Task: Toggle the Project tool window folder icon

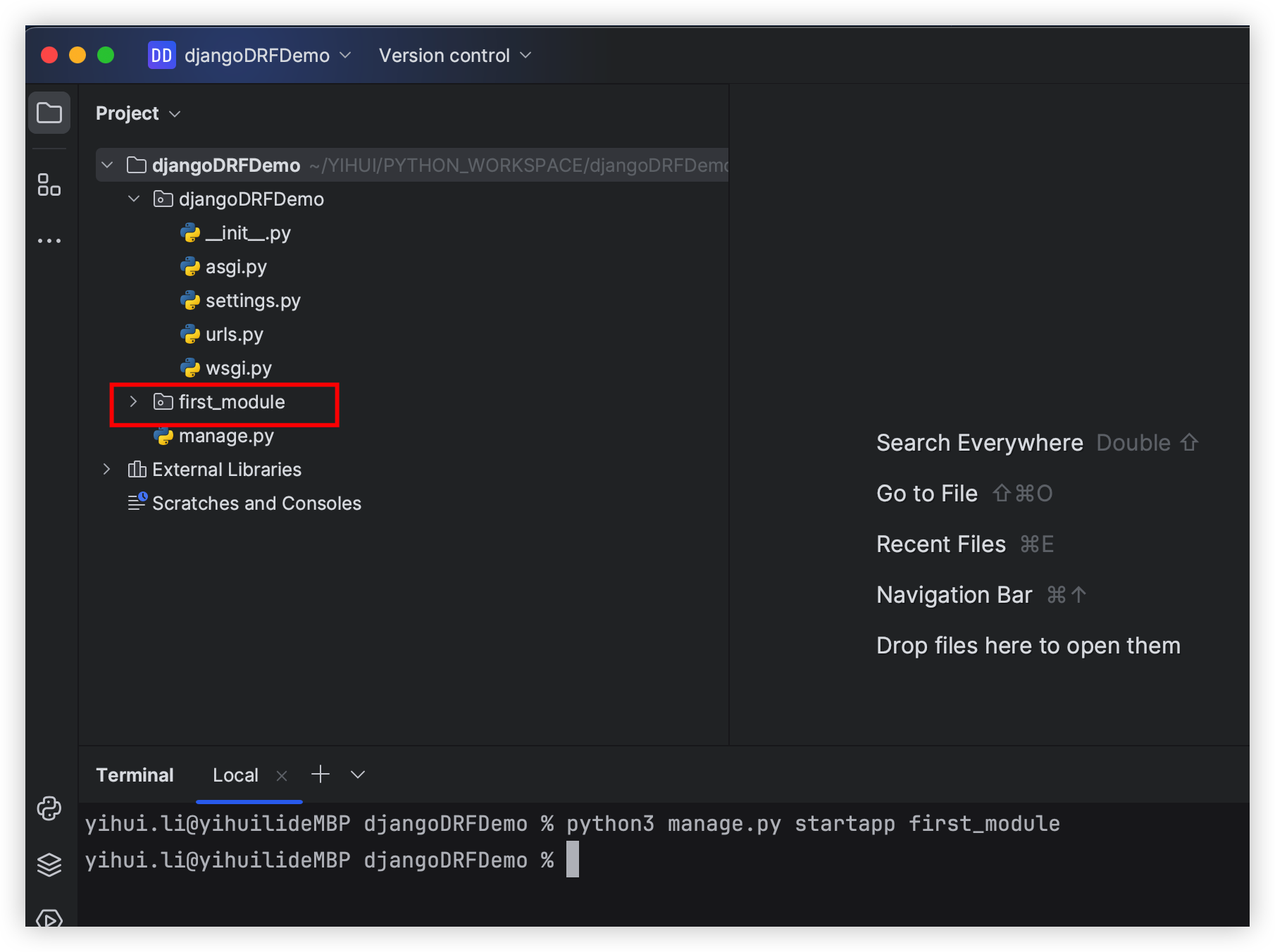Action: [x=49, y=113]
